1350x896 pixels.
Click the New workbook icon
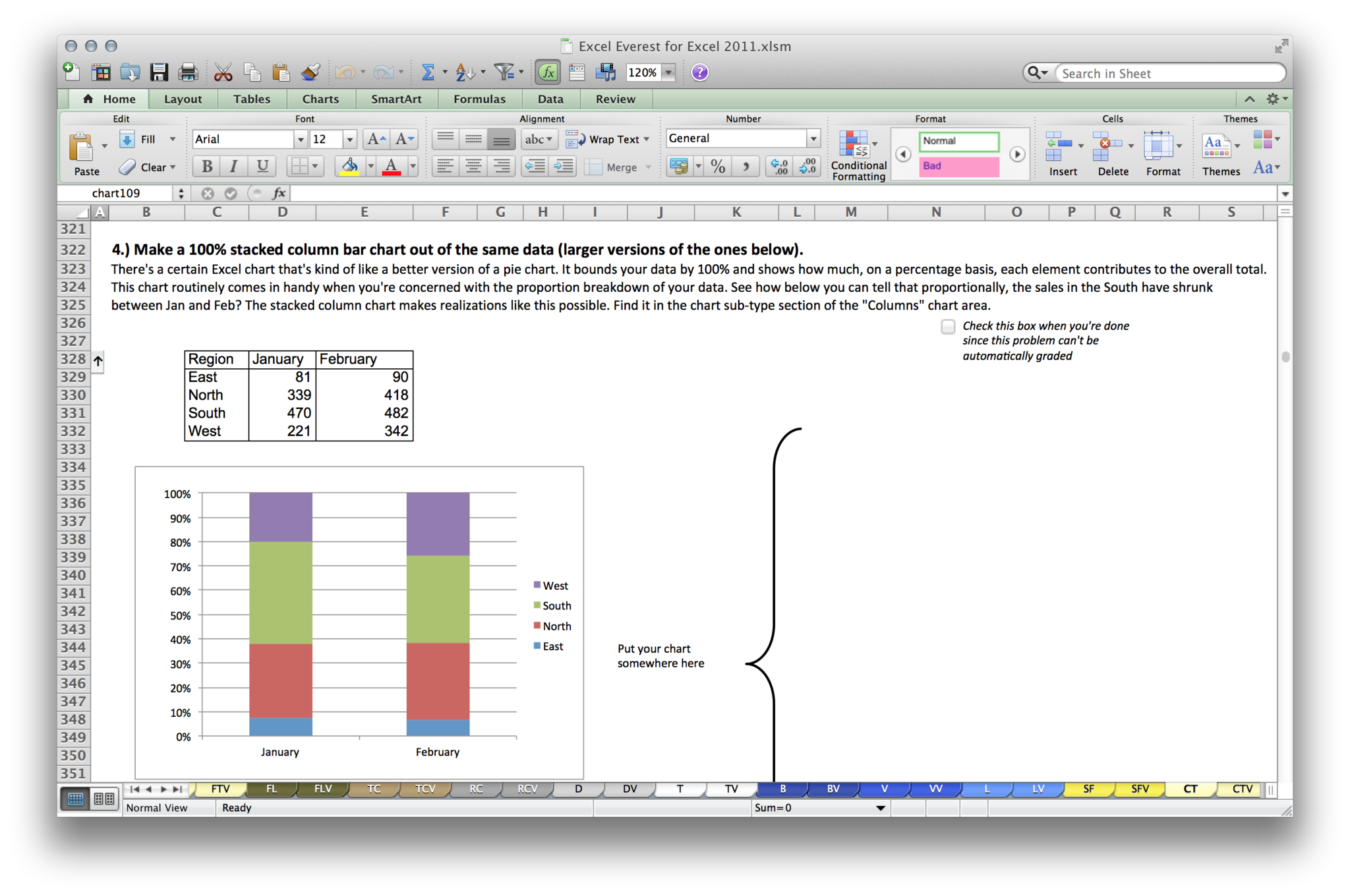(71, 72)
